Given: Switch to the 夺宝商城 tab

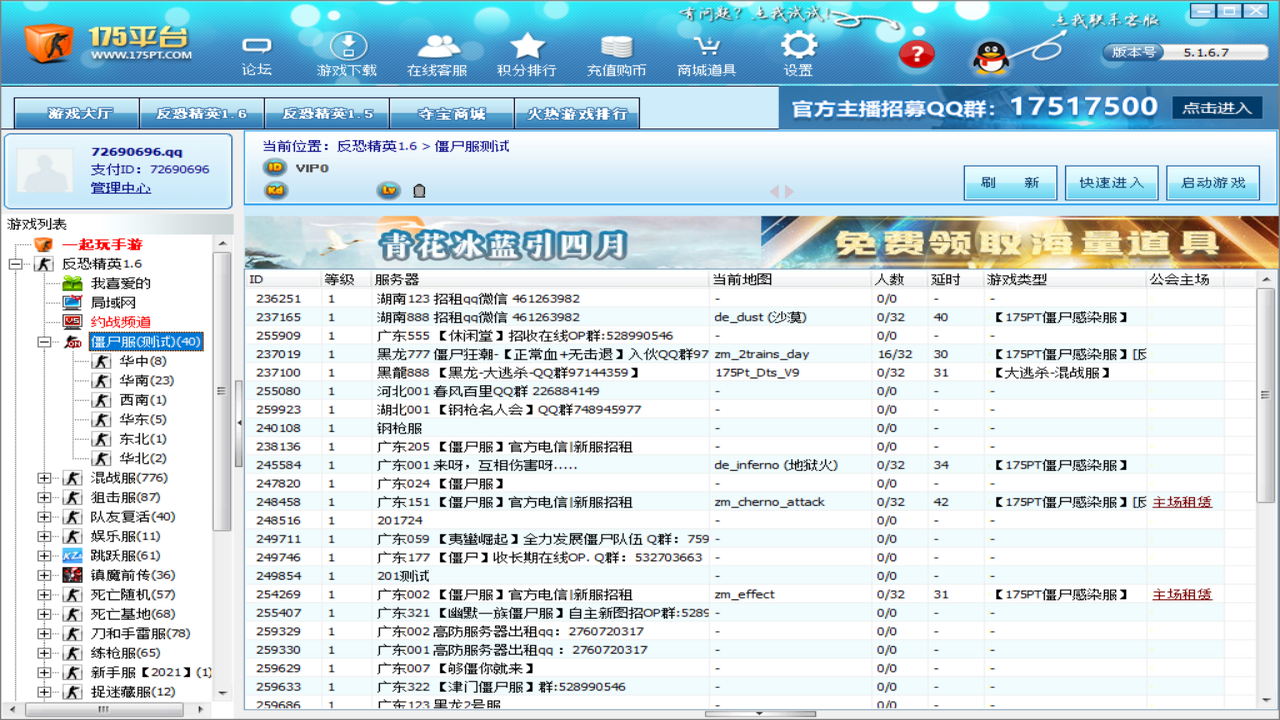Looking at the screenshot, I should (x=451, y=114).
